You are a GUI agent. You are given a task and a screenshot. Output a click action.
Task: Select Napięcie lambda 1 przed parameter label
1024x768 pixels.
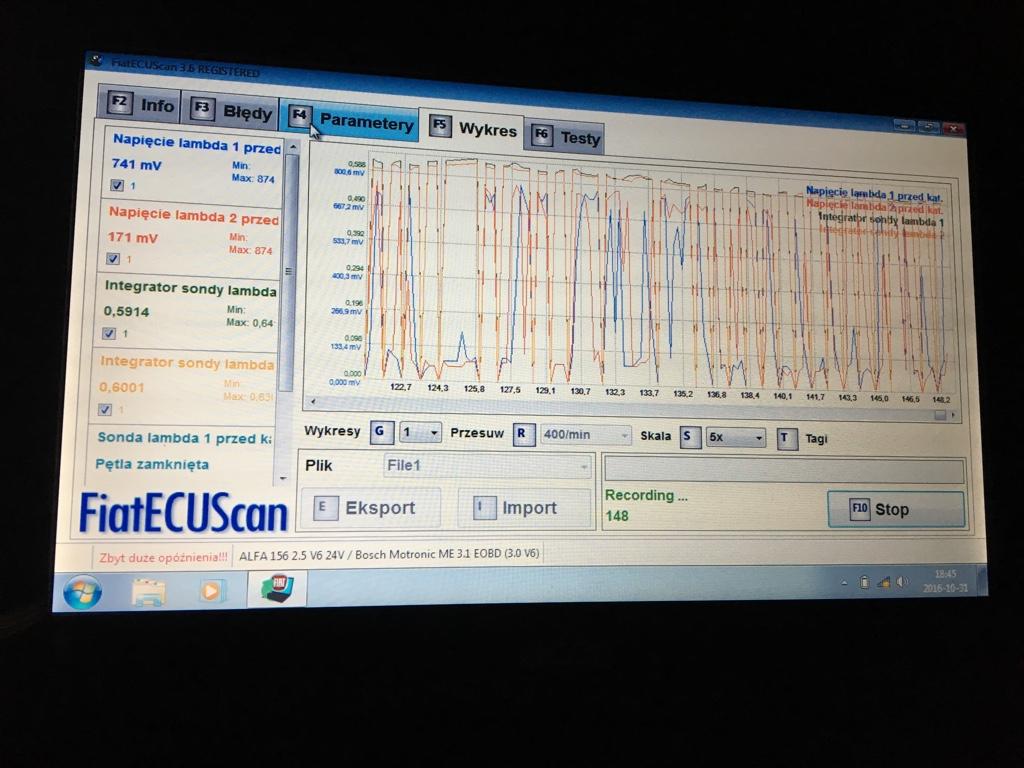click(x=197, y=144)
